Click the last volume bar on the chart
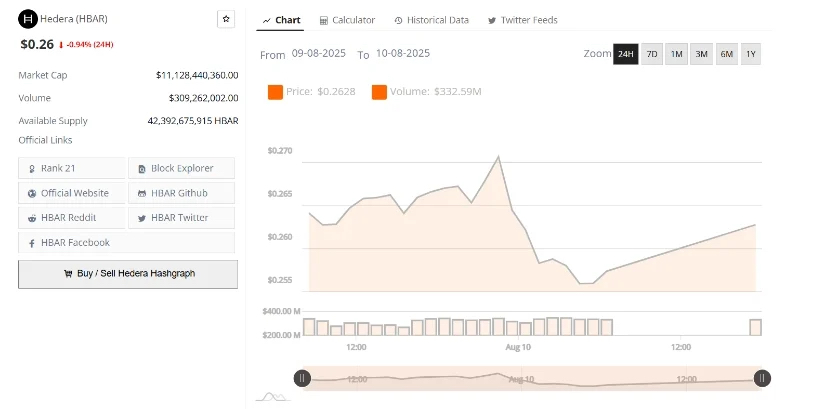825x409 pixels. tap(755, 327)
